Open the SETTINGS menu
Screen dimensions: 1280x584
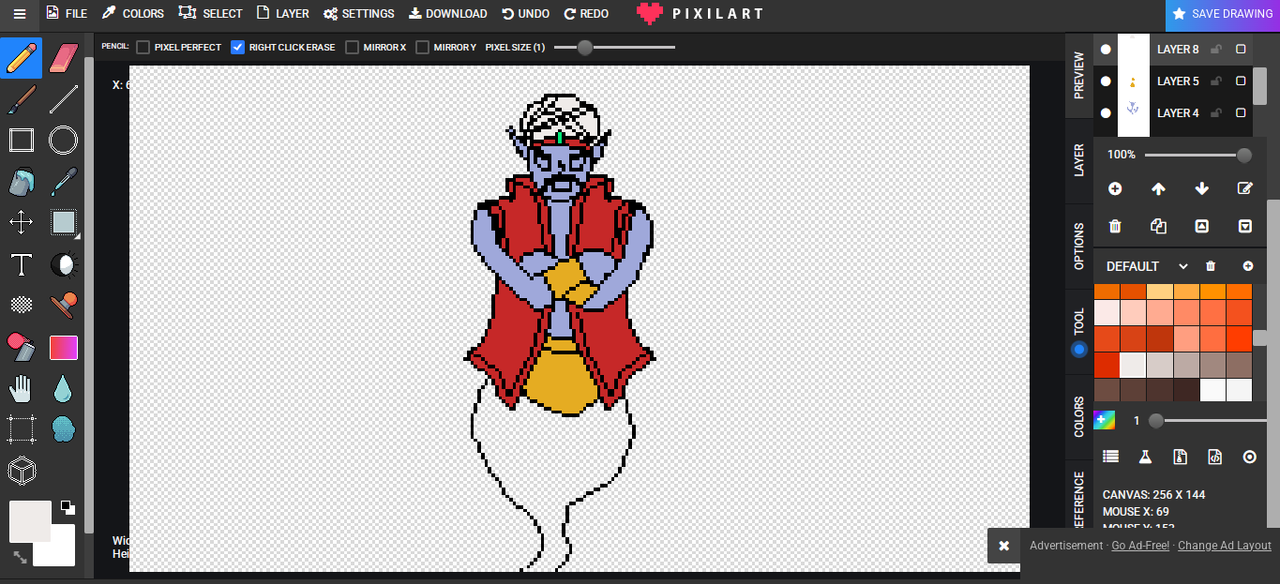359,14
